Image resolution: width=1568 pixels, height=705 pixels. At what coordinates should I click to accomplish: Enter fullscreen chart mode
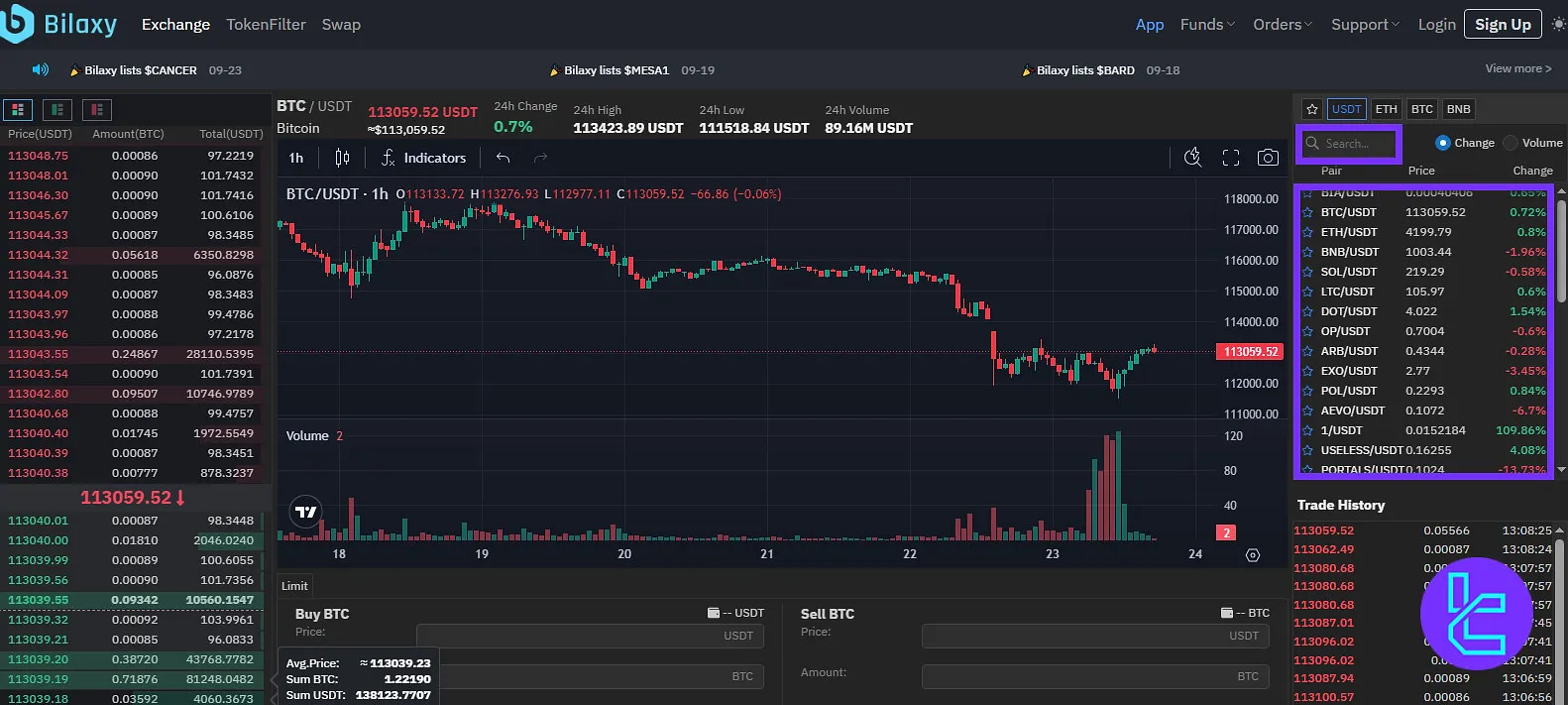1231,158
